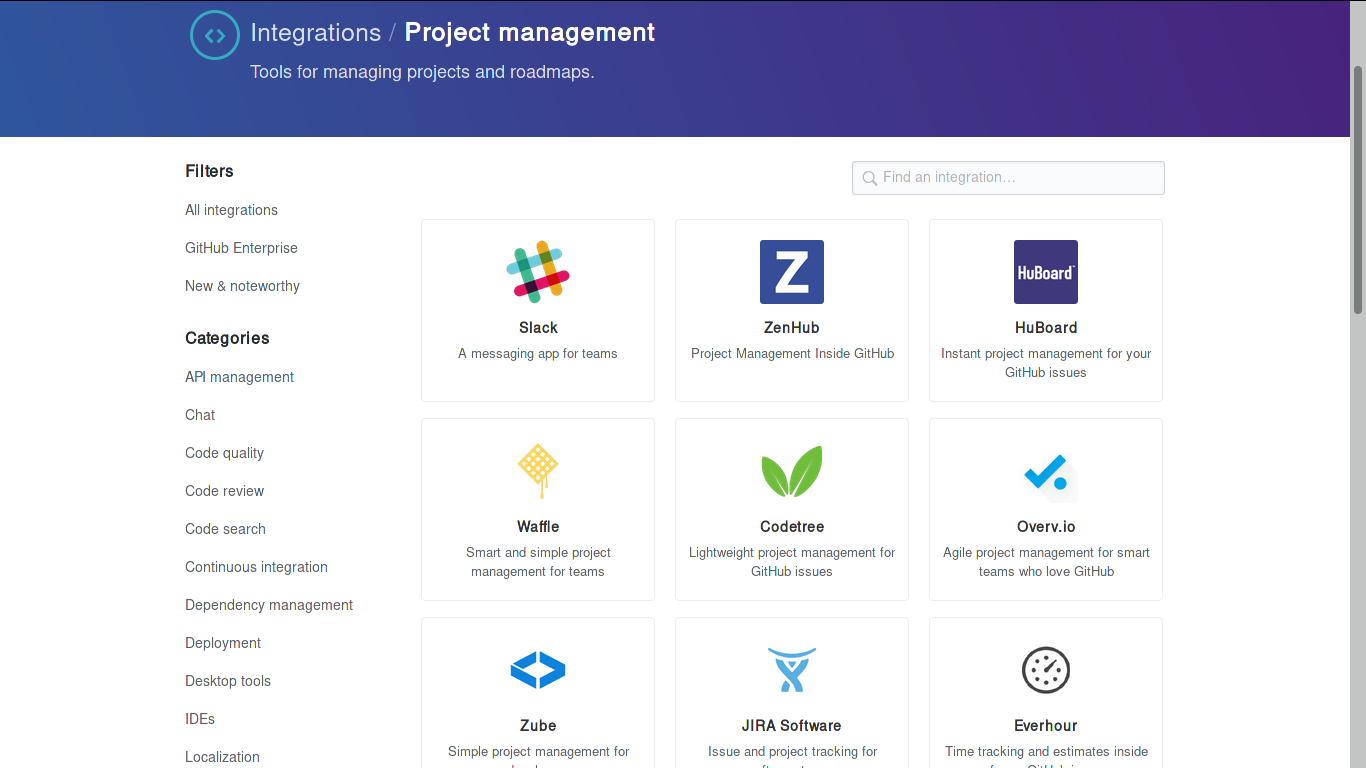
Task: Open the Code quality category
Action: (224, 453)
